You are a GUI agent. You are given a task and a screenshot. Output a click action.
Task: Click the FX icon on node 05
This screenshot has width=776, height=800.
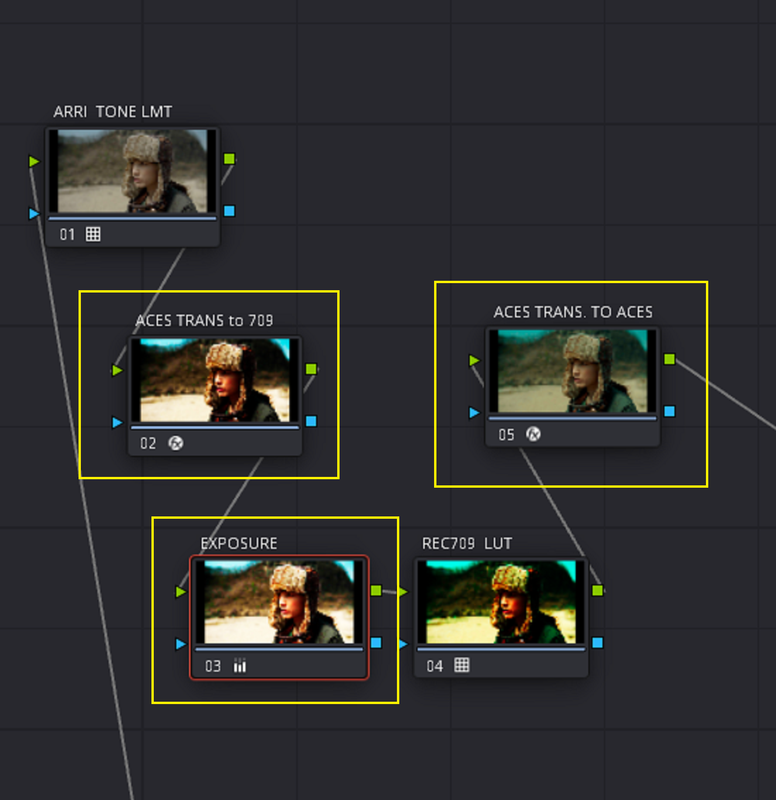point(533,434)
